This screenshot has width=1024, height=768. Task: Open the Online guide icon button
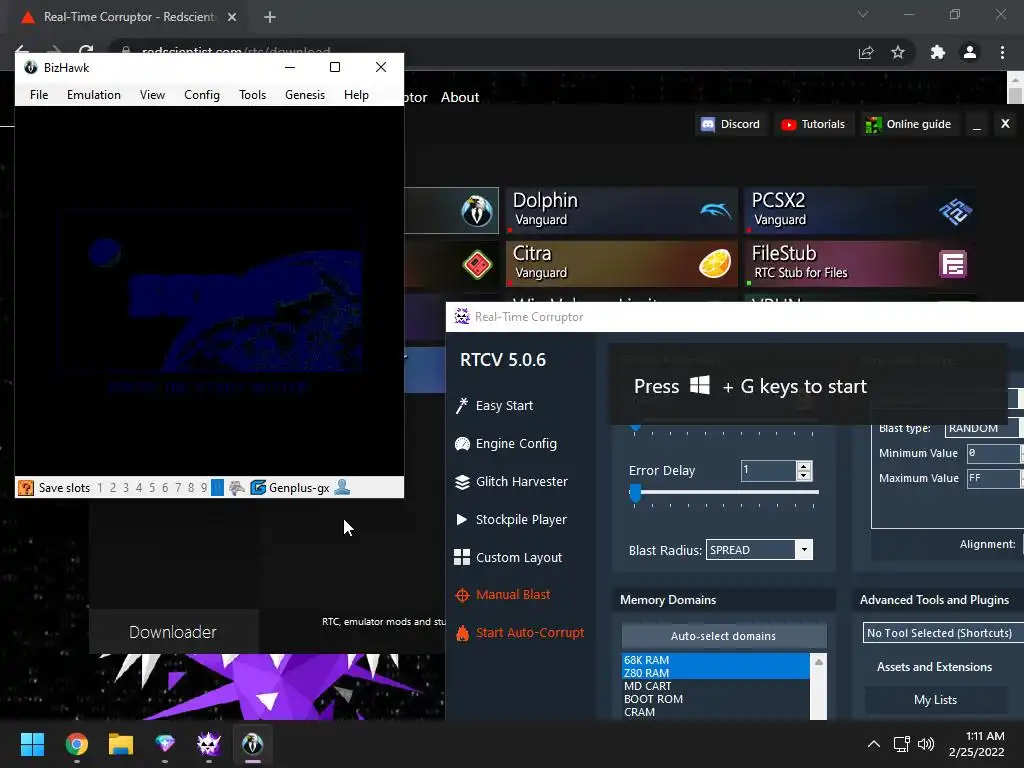click(873, 124)
